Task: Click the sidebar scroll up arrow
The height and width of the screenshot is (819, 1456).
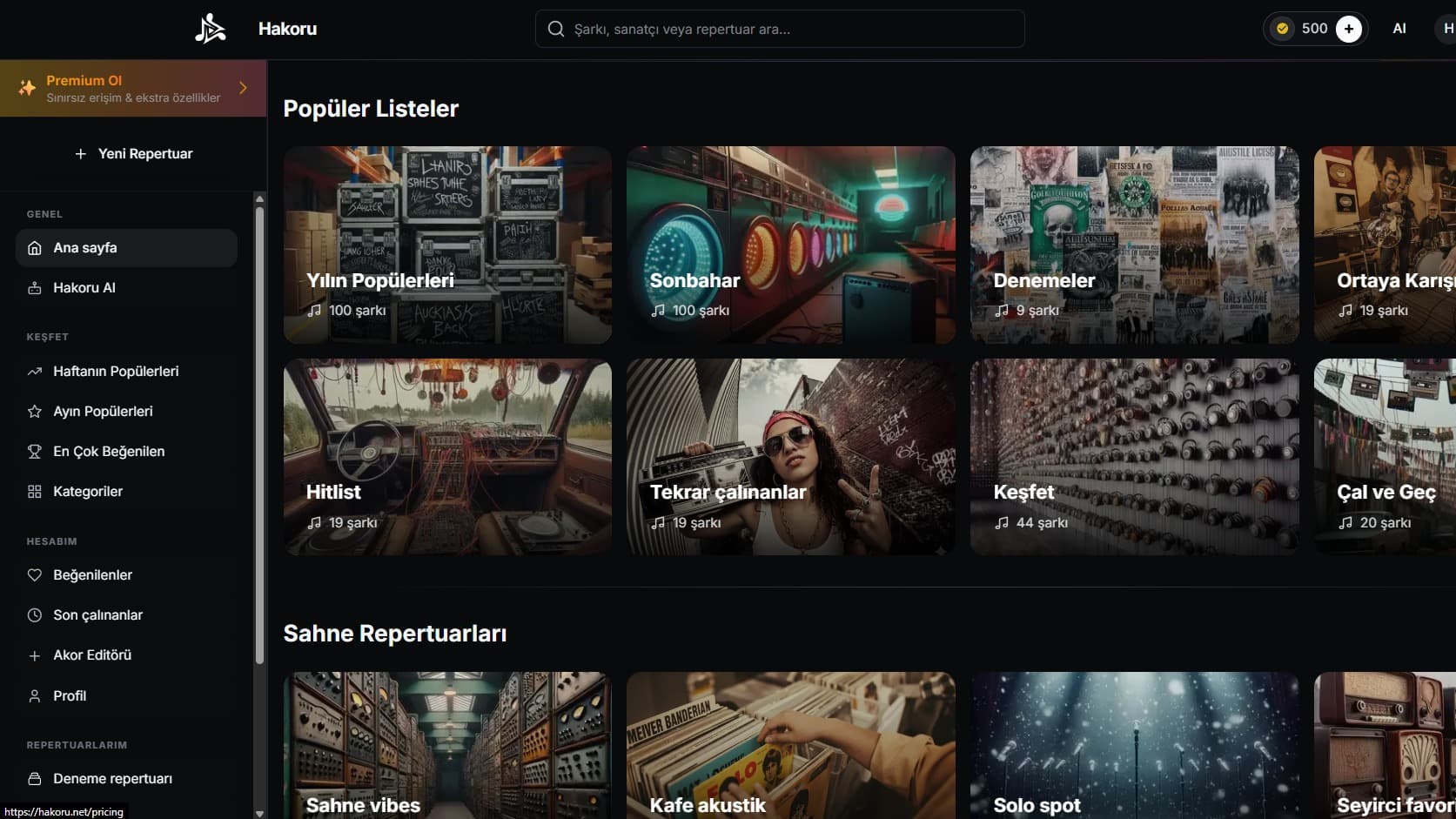Action: tap(259, 199)
